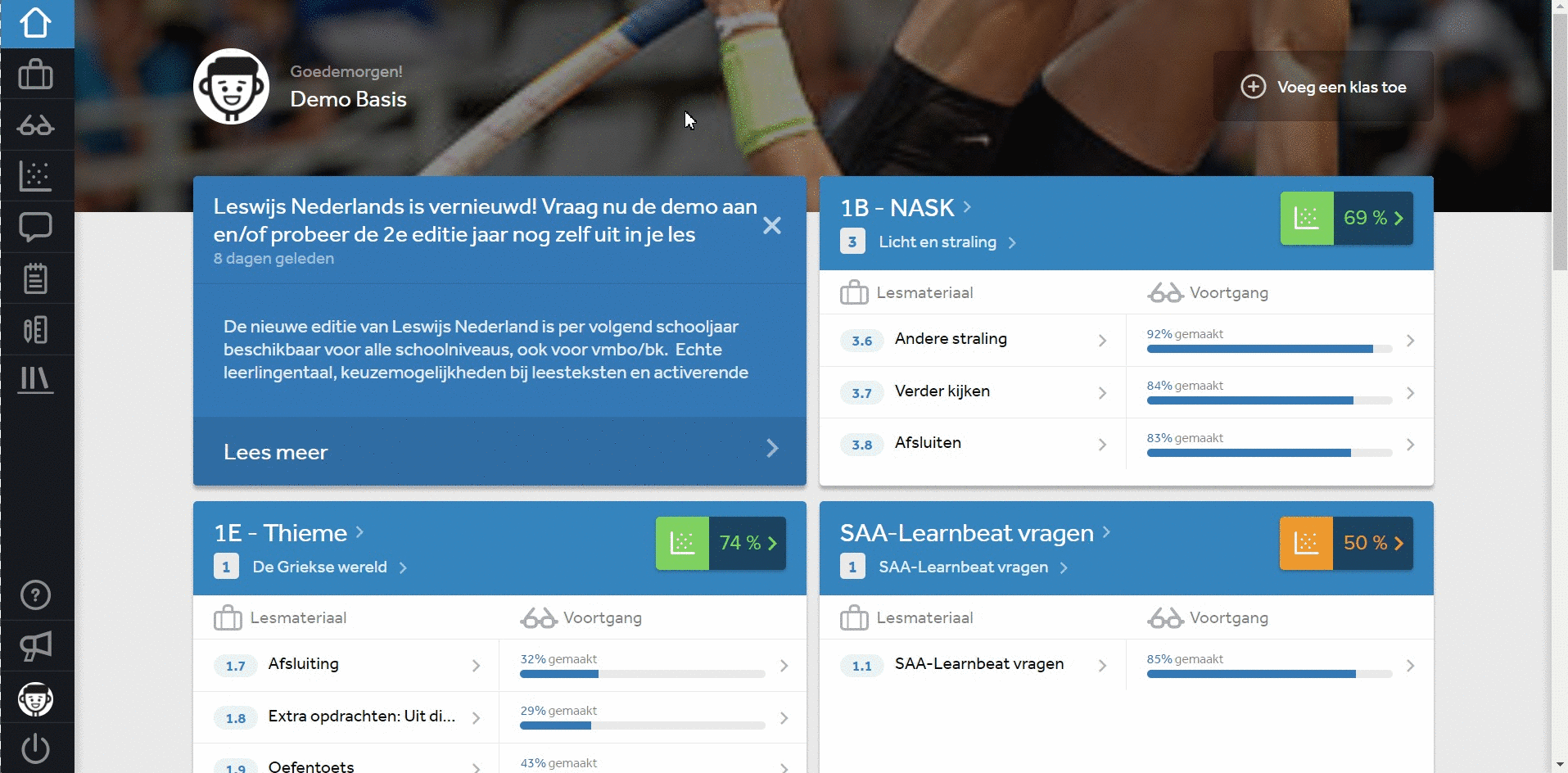Viewport: 1568px width, 773px height.
Task: Click chevron after 32% gemaakt bar
Action: [784, 666]
